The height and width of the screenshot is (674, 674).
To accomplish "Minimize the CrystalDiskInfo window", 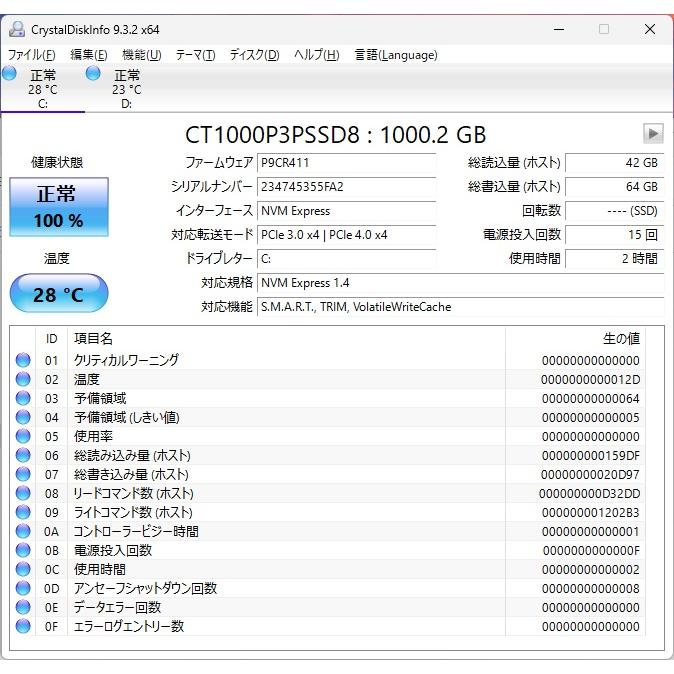I will click(559, 29).
